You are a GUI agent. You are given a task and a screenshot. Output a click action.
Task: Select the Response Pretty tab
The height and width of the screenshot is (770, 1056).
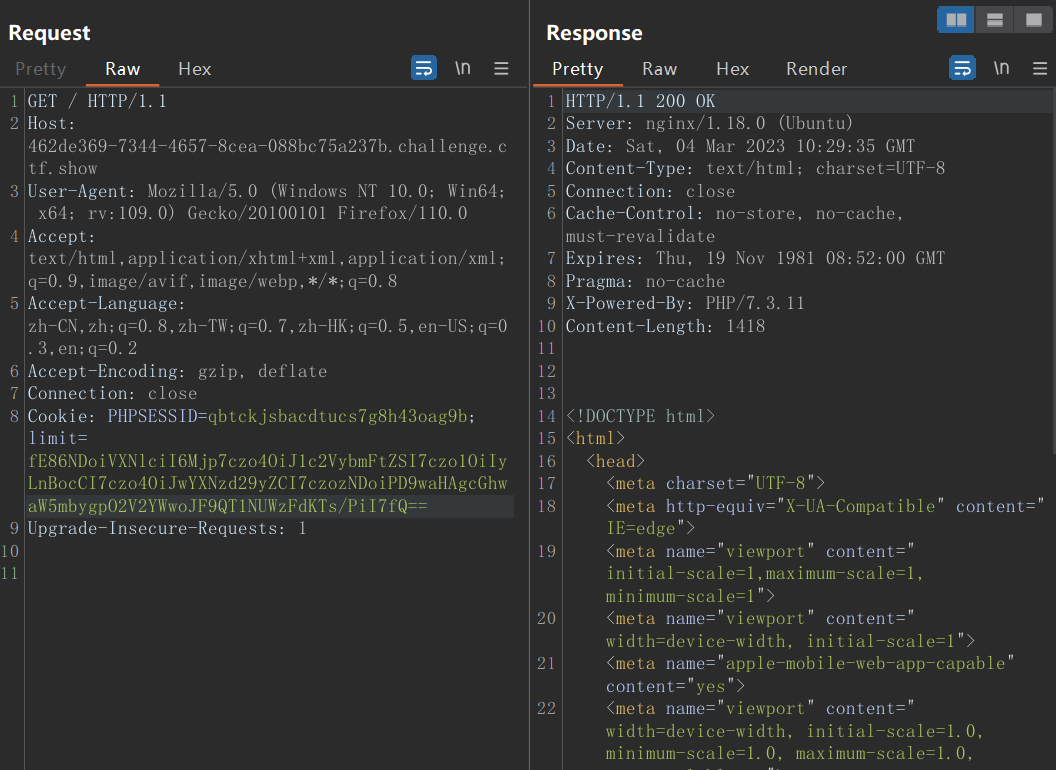point(577,69)
